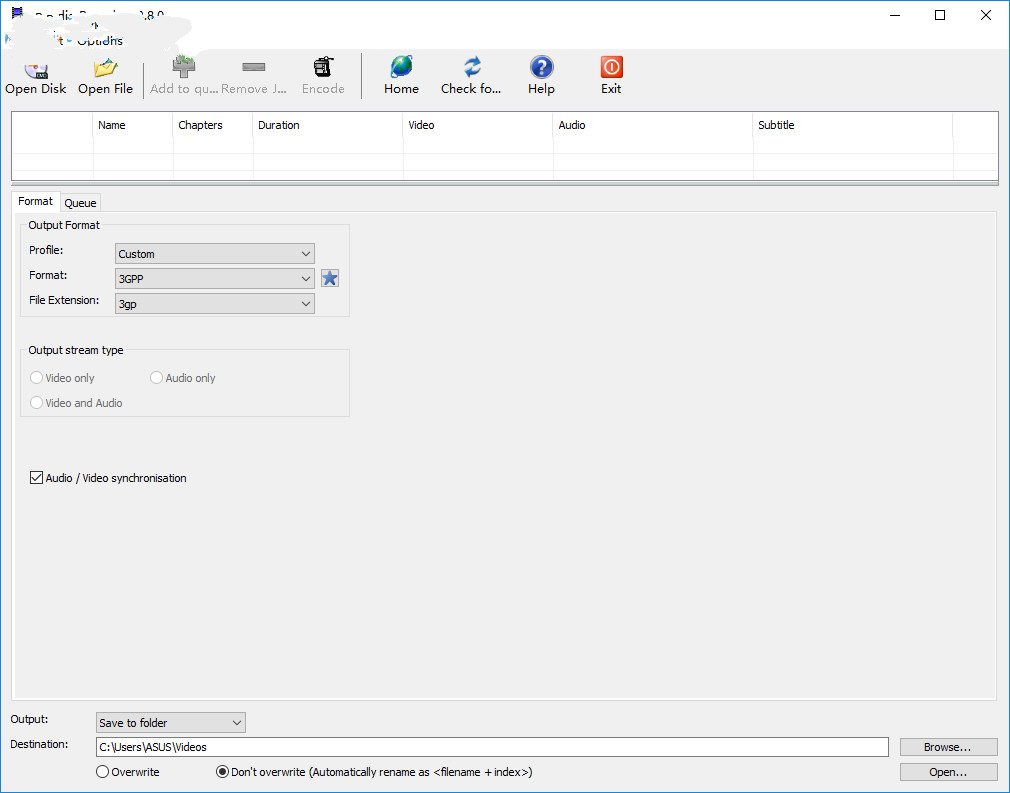
Task: Click the Destination path input field
Action: click(x=491, y=747)
